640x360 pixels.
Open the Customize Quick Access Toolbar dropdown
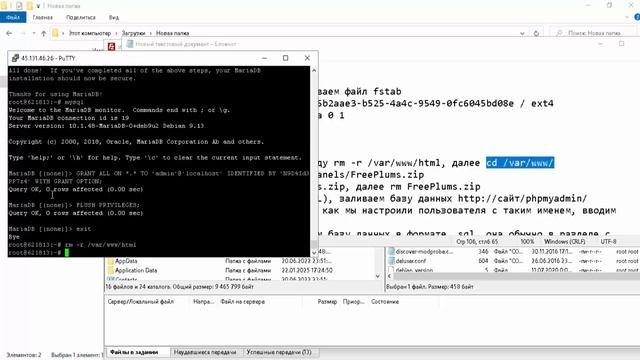coord(38,6)
